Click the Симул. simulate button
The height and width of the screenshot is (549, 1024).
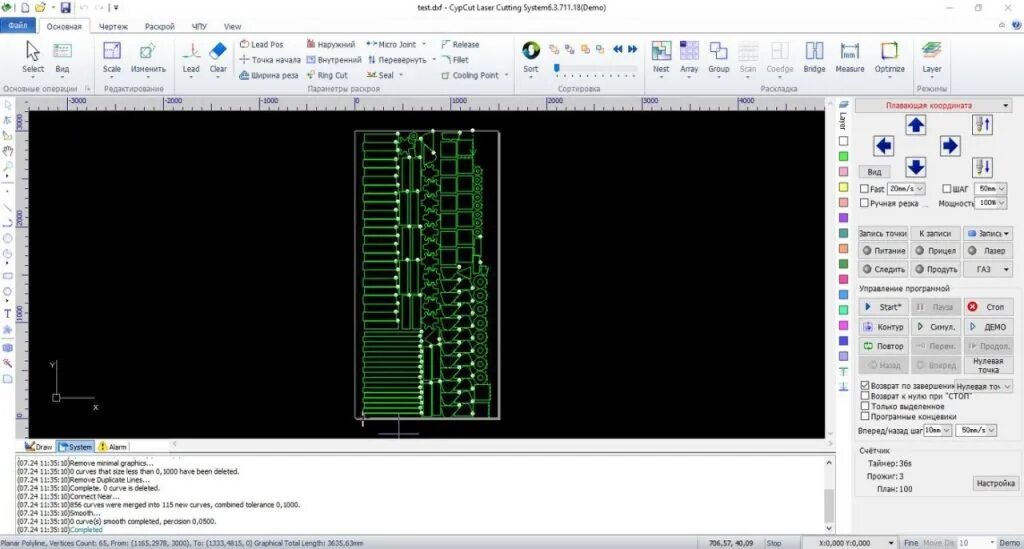pos(936,326)
